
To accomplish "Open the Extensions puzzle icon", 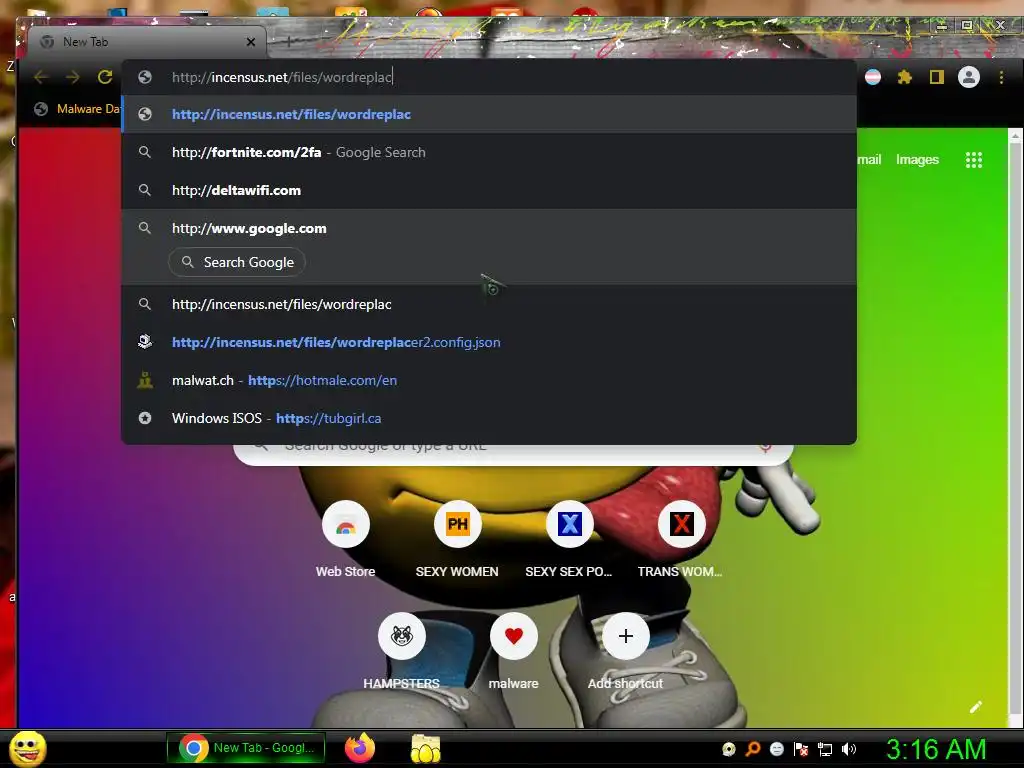I will pos(904,77).
